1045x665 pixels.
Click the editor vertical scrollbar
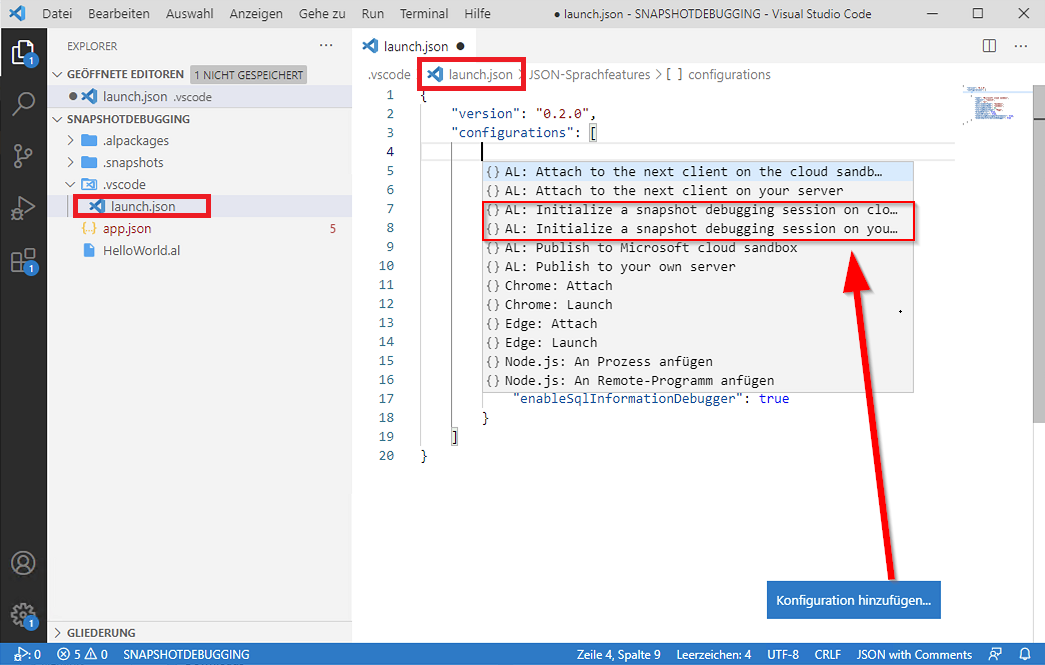[x=1038, y=253]
